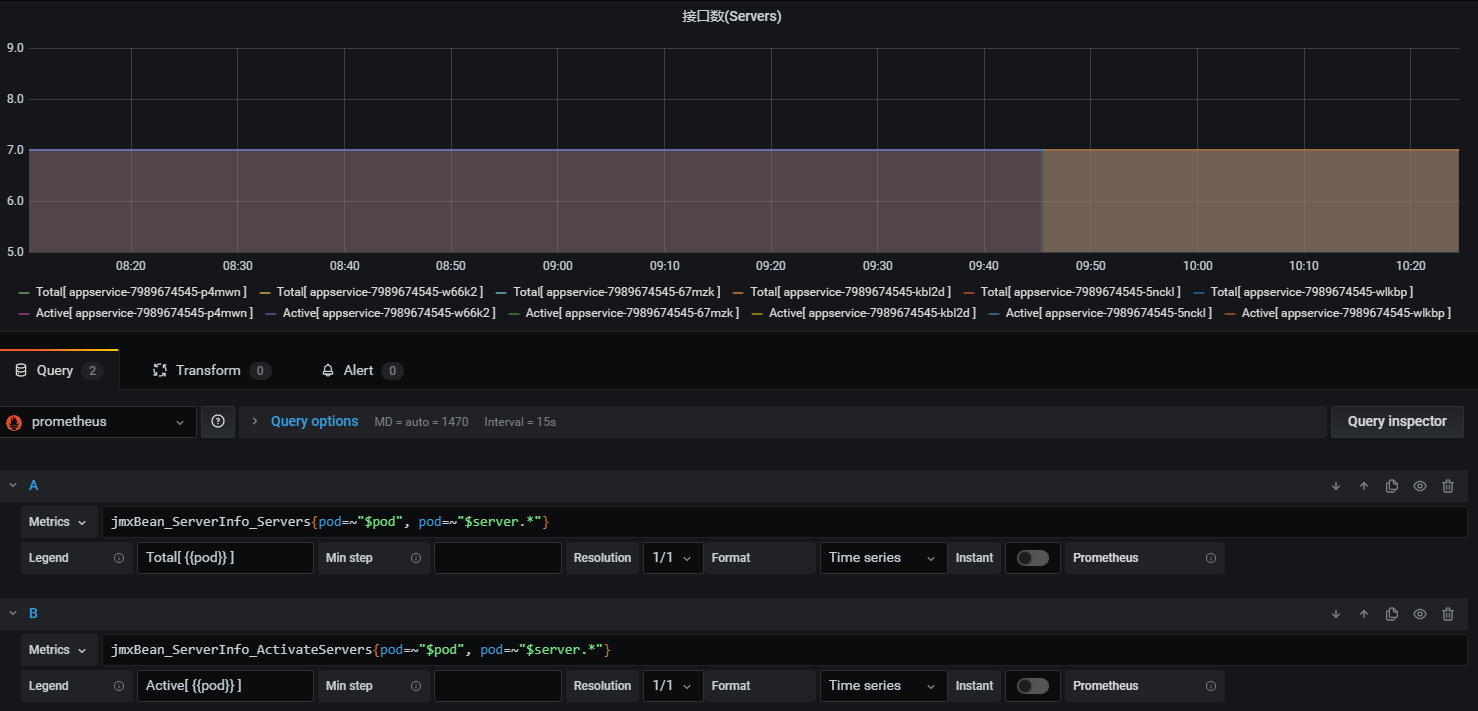
Task: Click the Prometheus data source logo
Action: [14, 422]
